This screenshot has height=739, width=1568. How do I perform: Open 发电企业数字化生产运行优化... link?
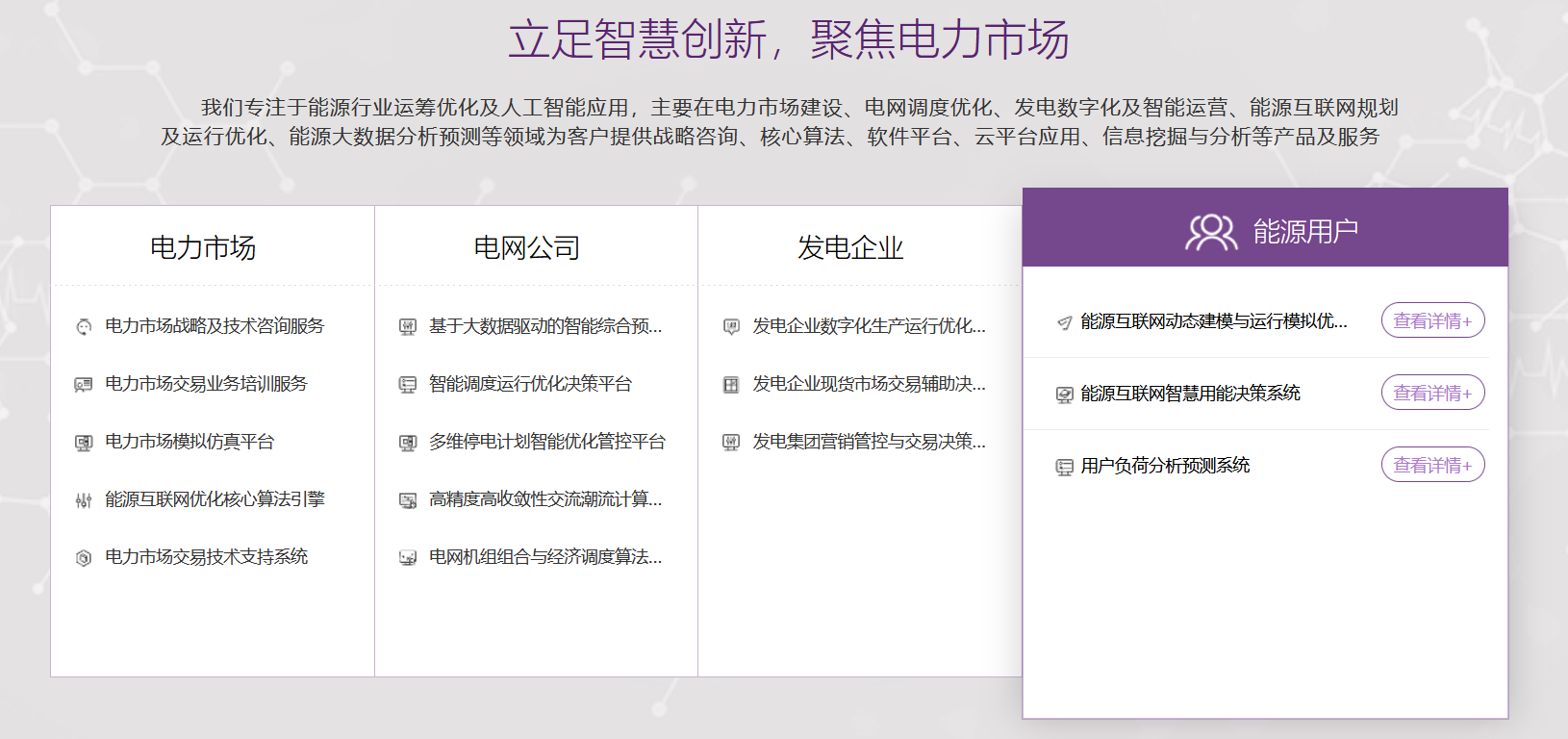870,326
